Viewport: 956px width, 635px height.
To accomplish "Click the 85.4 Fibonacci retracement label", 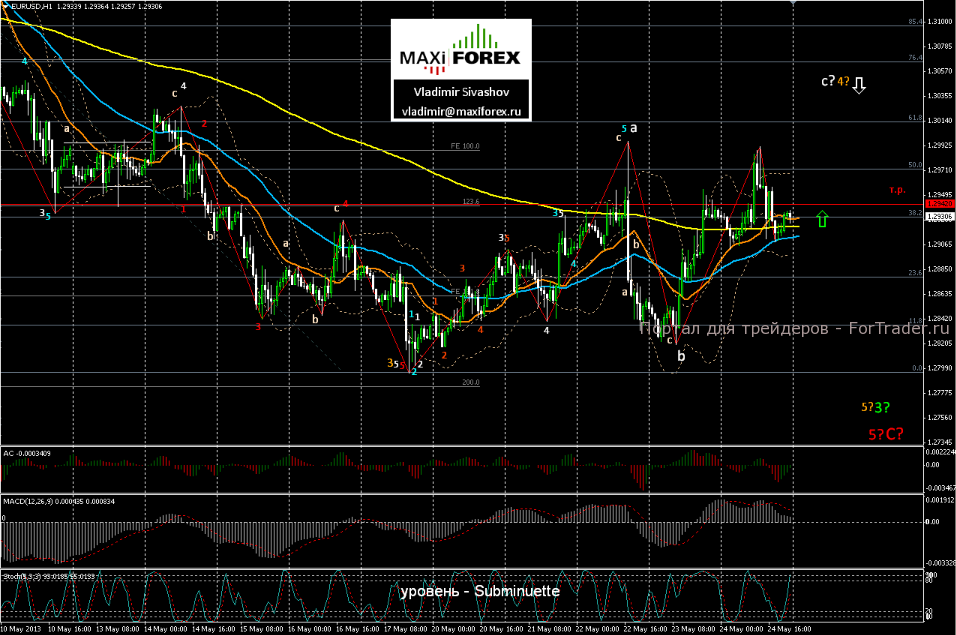I will pos(916,21).
